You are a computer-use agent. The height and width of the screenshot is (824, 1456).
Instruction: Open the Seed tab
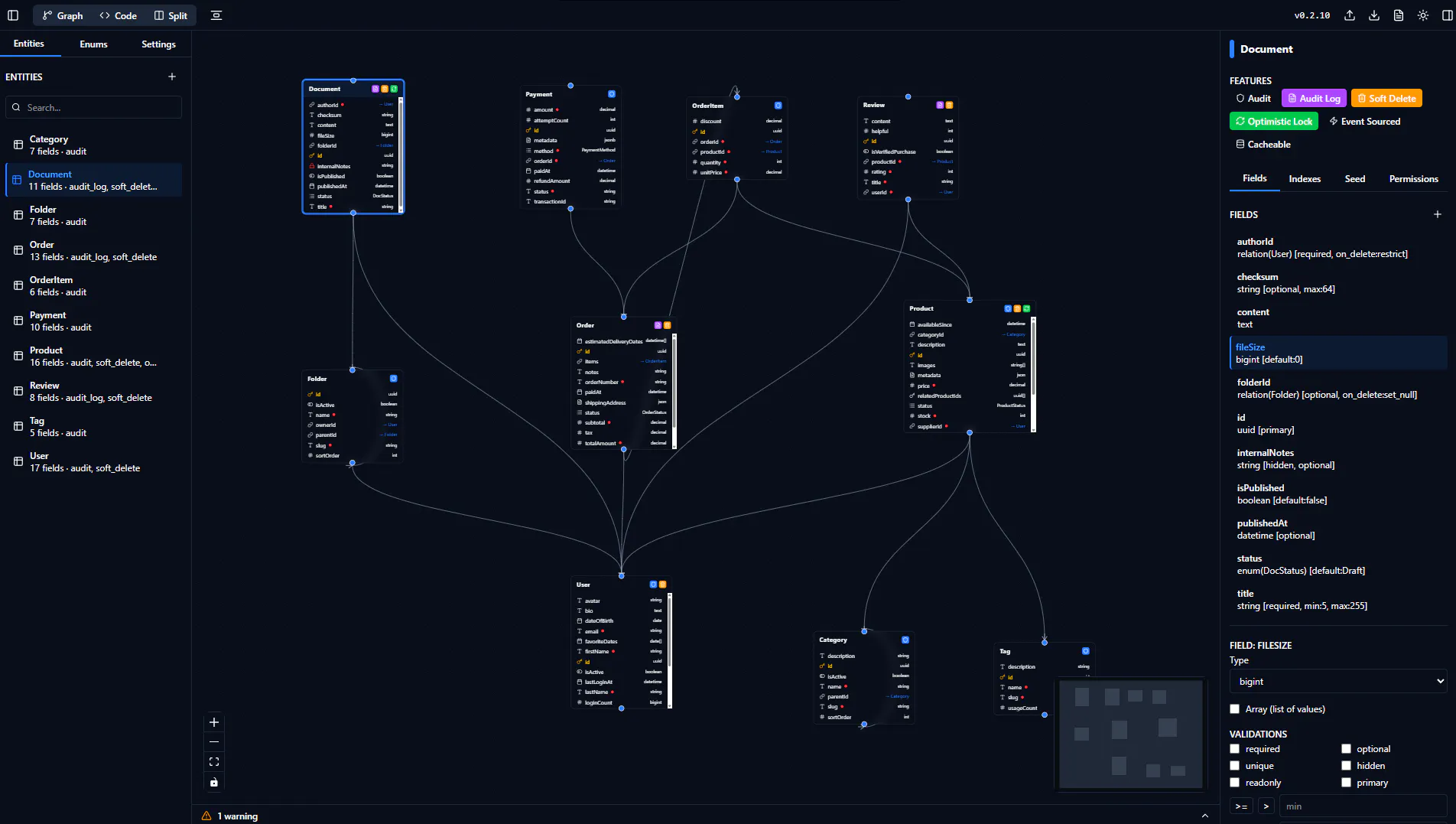pyautogui.click(x=1355, y=179)
